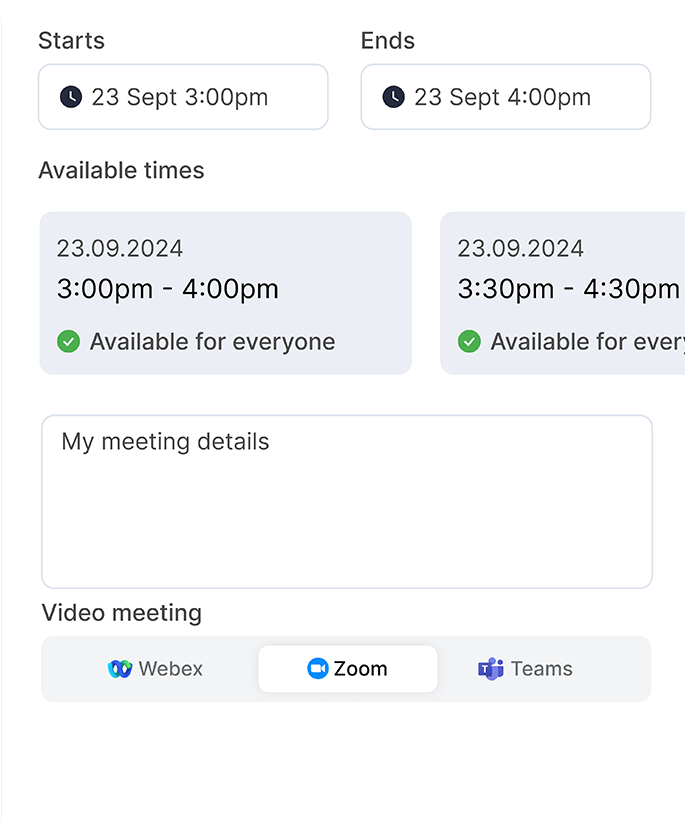686x840 pixels.
Task: Click green checkmark on 3:00pm slot
Action: pos(69,341)
